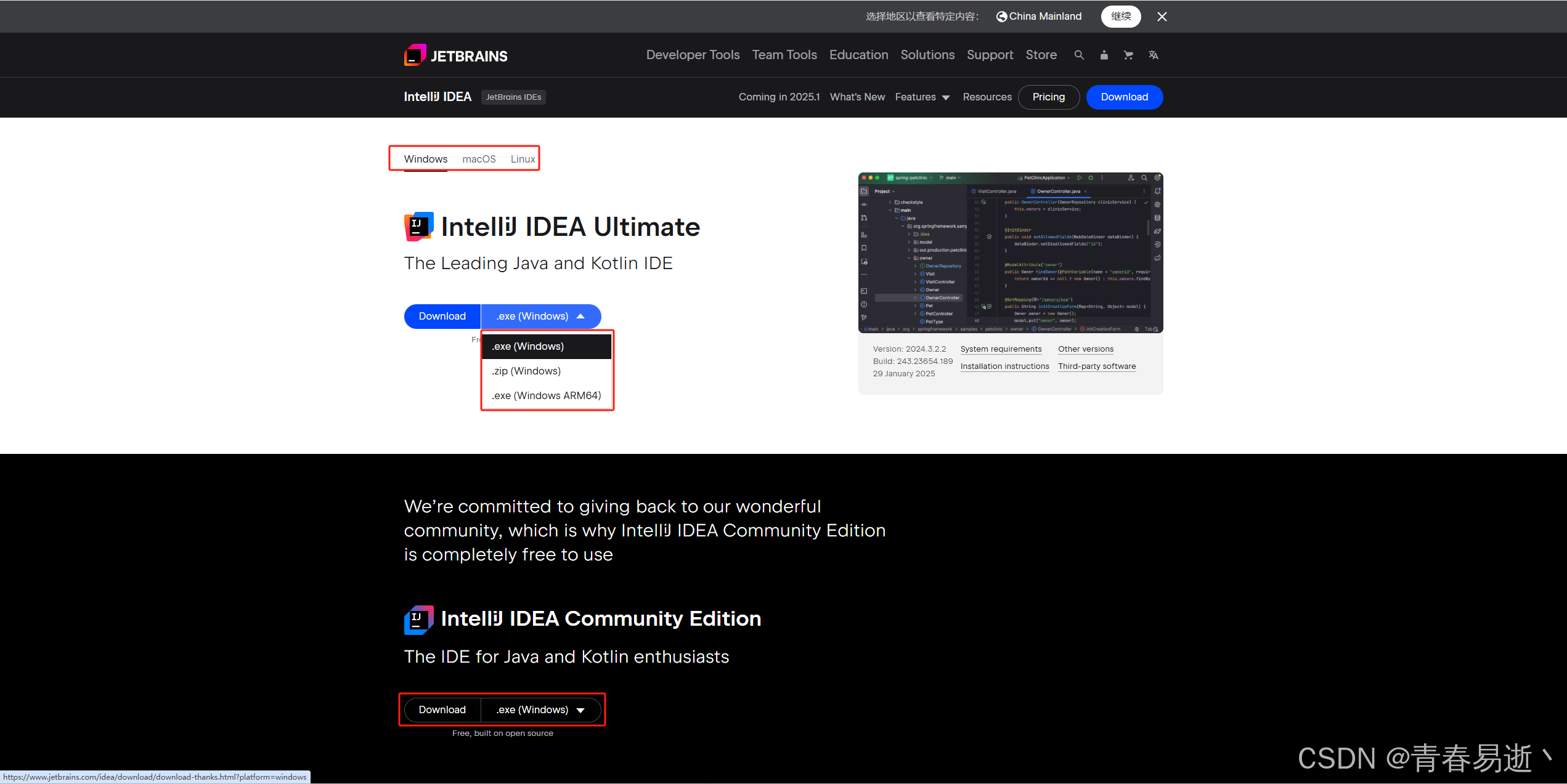The height and width of the screenshot is (784, 1567).
Task: Download IntelliJ IDEA Ultimate
Action: pyautogui.click(x=441, y=316)
